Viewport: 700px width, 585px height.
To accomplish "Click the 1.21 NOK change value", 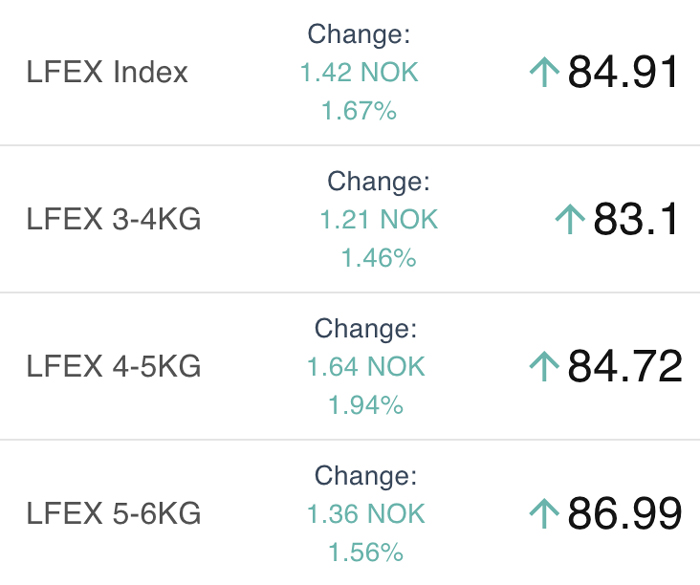I will [x=379, y=219].
